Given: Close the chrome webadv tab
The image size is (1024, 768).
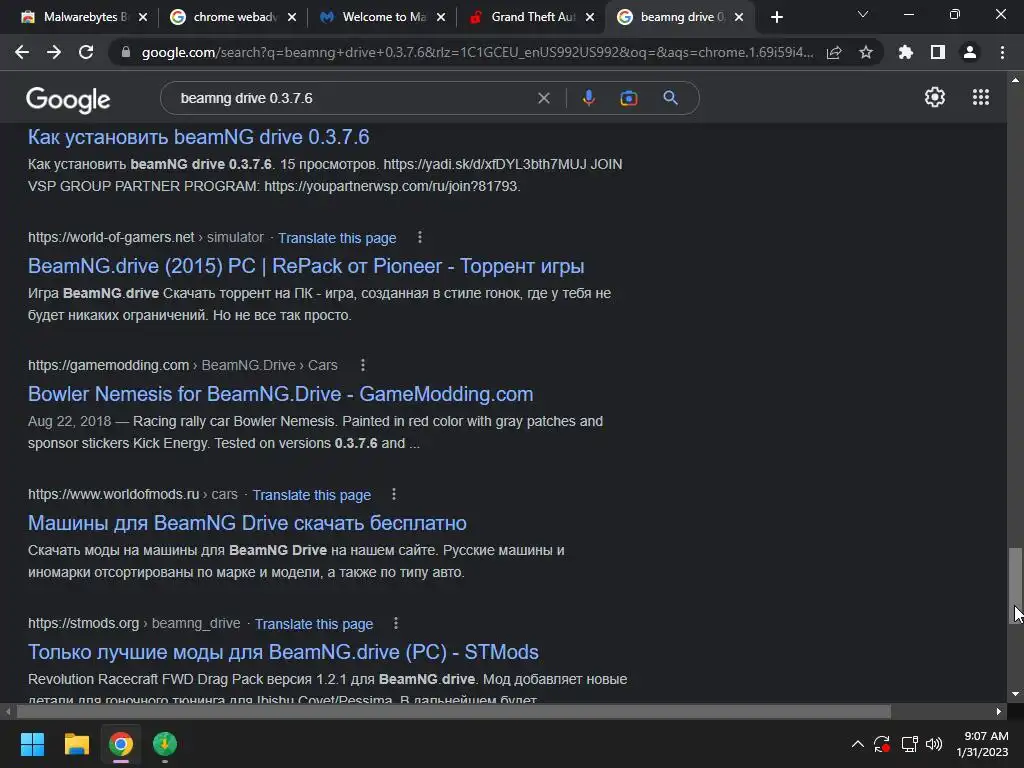Looking at the screenshot, I should click(292, 17).
